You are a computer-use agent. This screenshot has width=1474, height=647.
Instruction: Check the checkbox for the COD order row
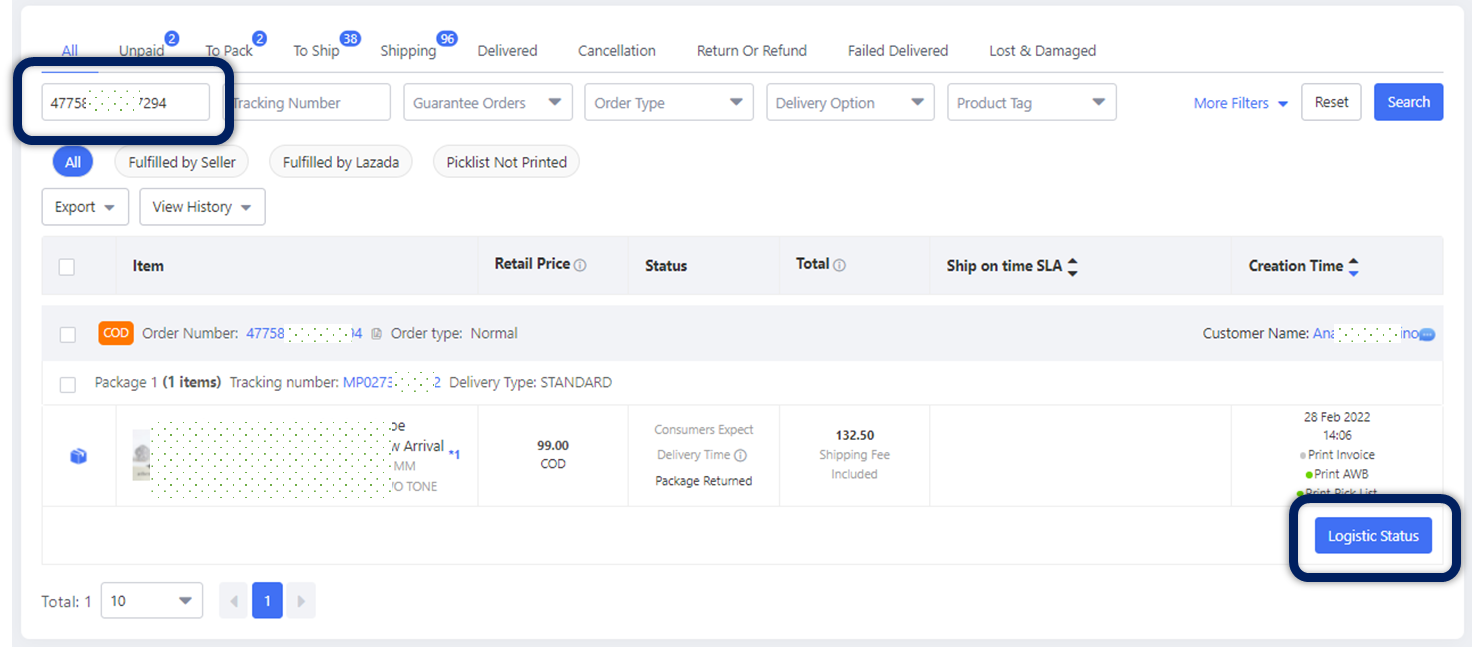67,334
